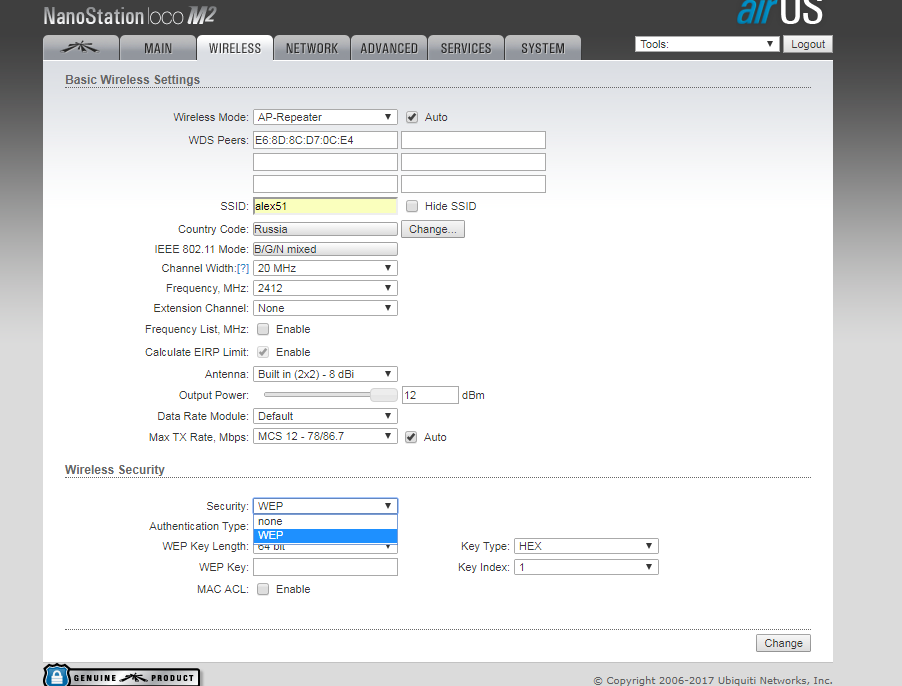Image resolution: width=902 pixels, height=686 pixels.
Task: Enable the MAC ACL checkbox
Action: click(263, 589)
